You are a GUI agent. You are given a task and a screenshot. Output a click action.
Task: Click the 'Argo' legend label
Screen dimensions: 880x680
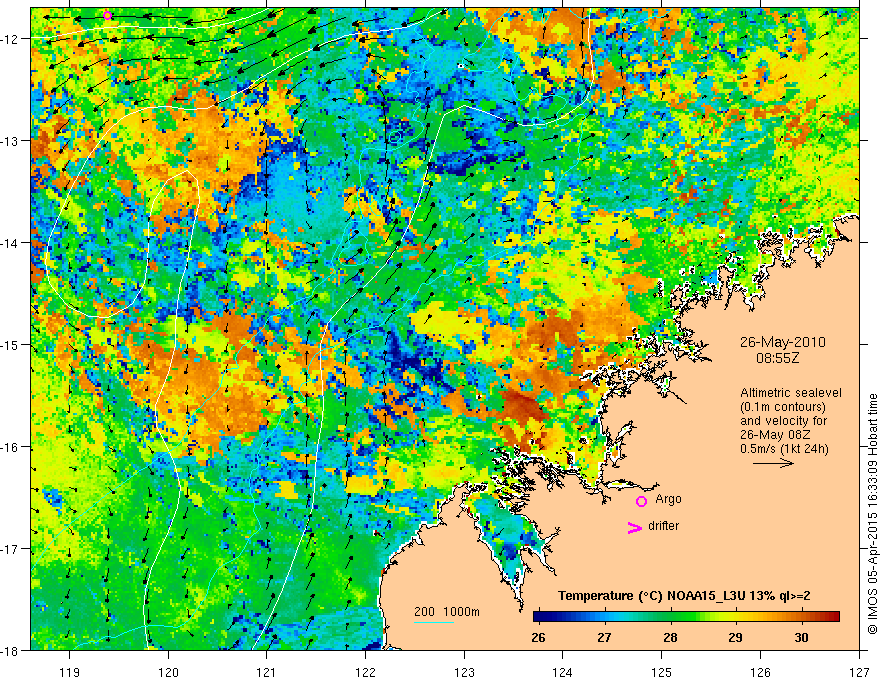coord(668,499)
